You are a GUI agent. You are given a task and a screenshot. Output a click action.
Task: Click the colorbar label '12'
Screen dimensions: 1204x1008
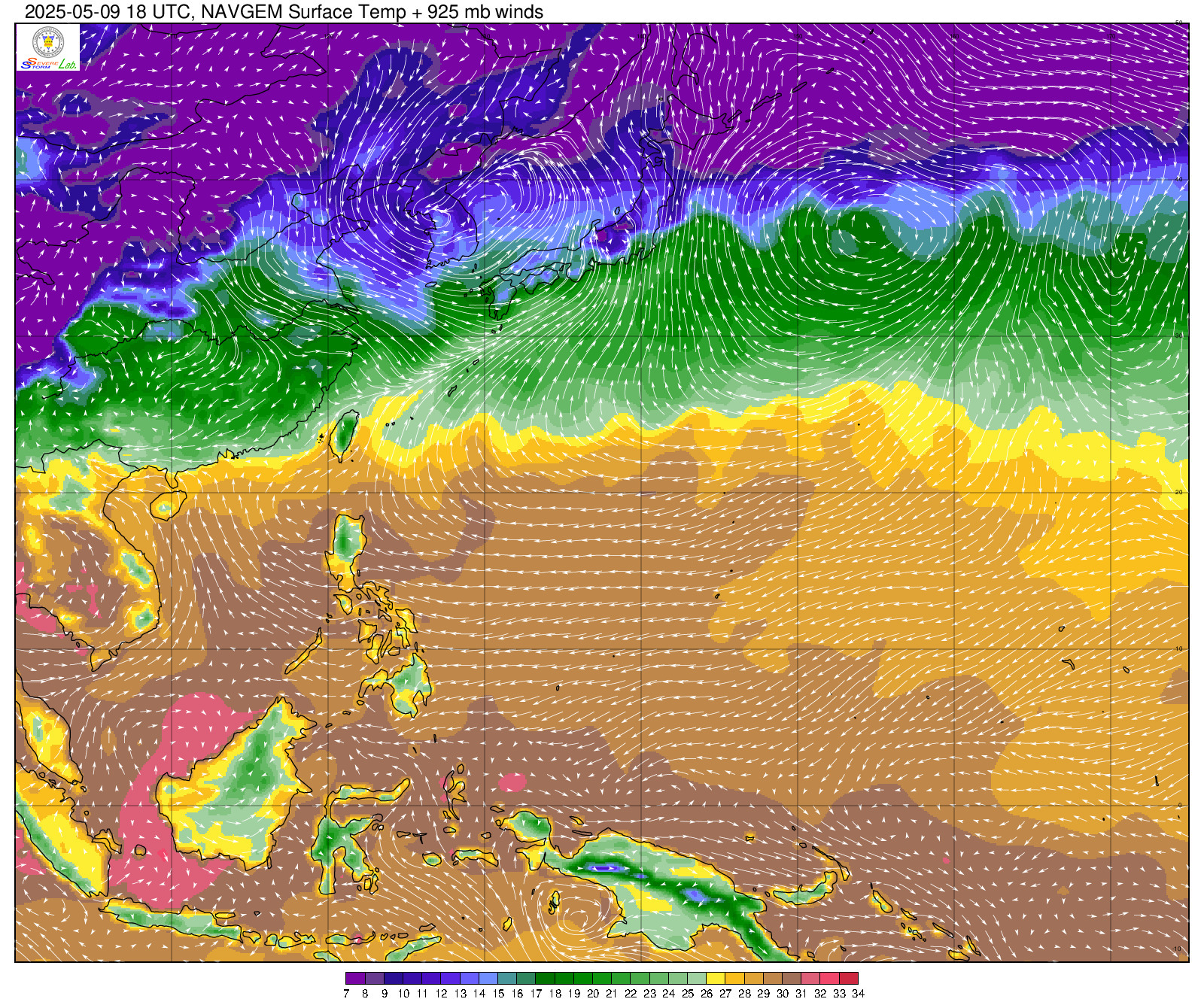441,994
